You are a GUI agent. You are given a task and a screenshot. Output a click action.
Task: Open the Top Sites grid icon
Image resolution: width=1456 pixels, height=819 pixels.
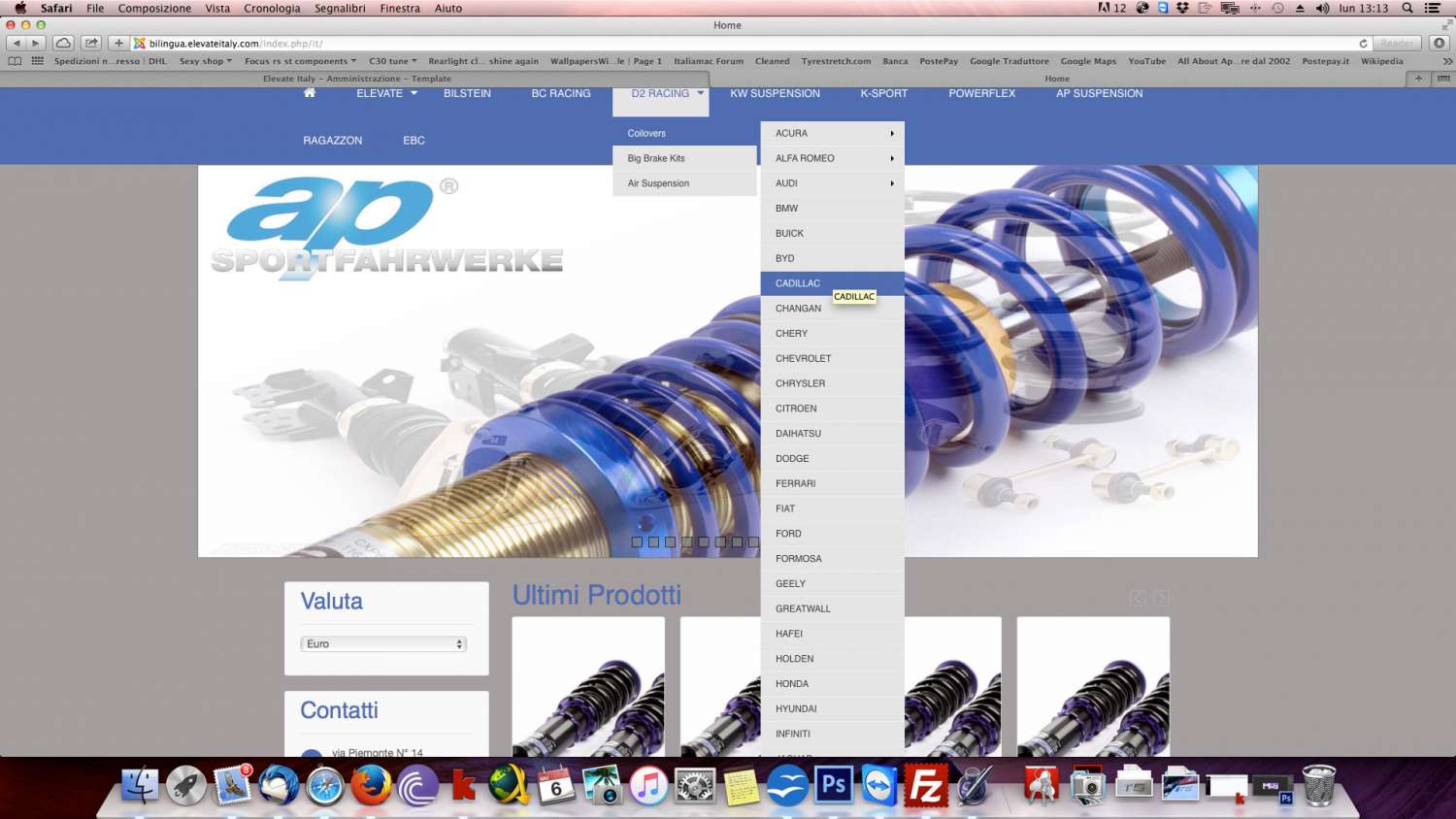pyautogui.click(x=38, y=61)
